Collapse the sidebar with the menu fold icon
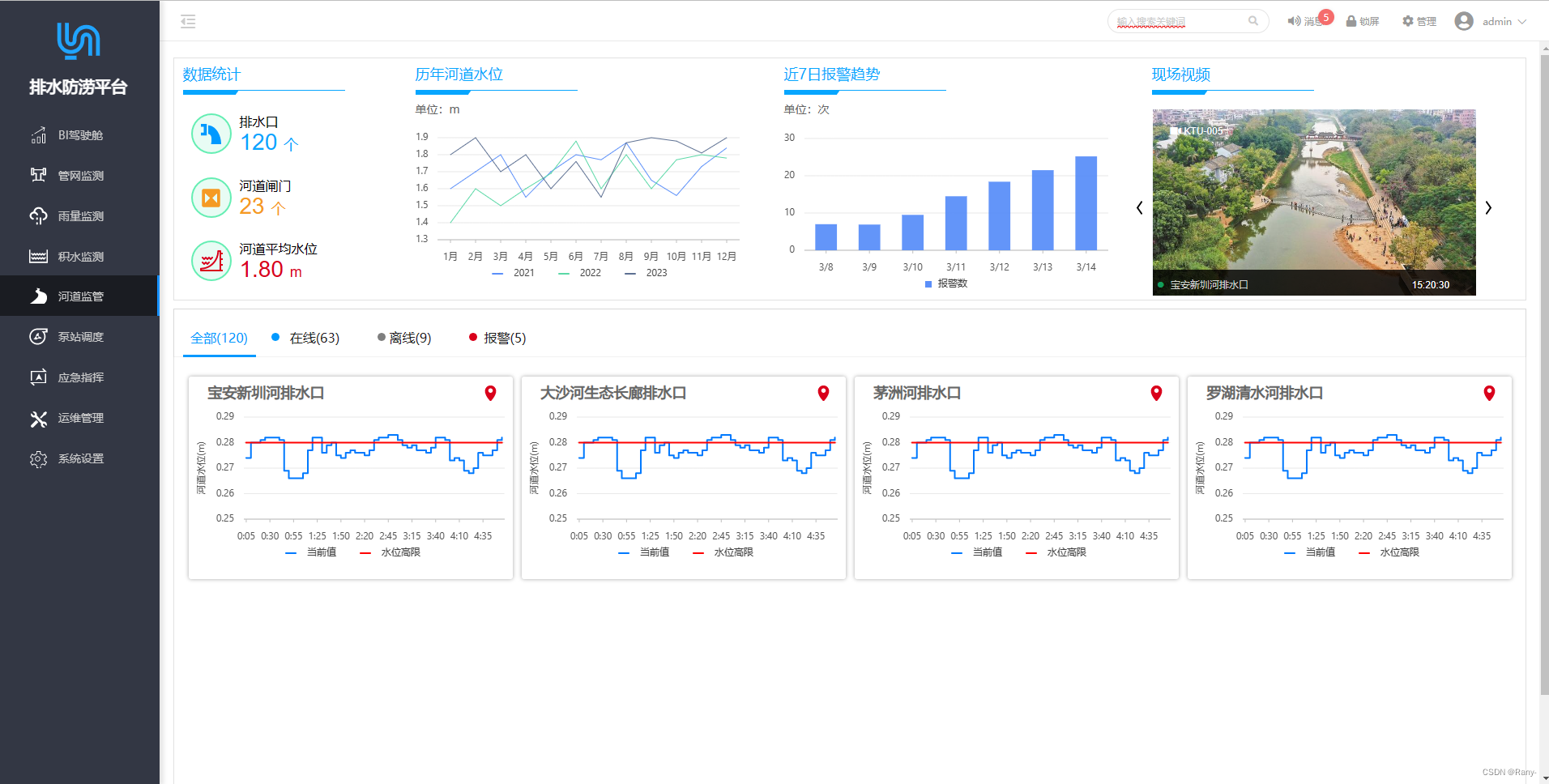Image resolution: width=1549 pixels, height=784 pixels. pyautogui.click(x=188, y=22)
